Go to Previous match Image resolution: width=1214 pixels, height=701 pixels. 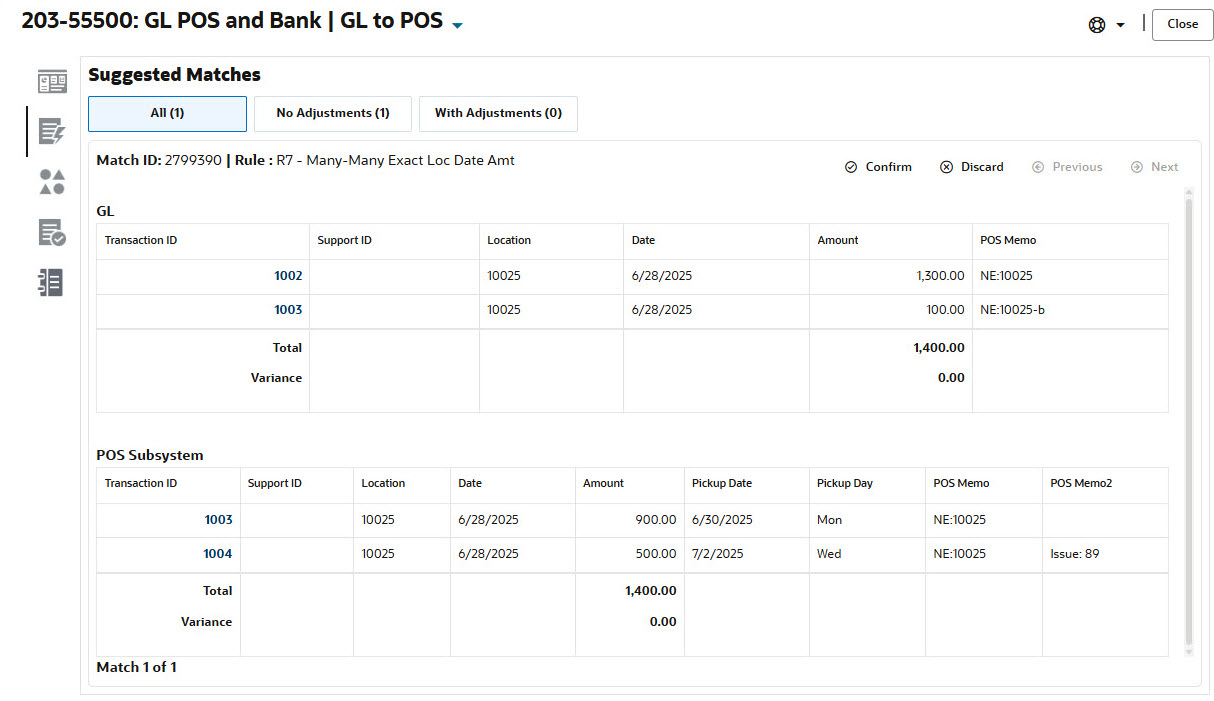(1066, 167)
